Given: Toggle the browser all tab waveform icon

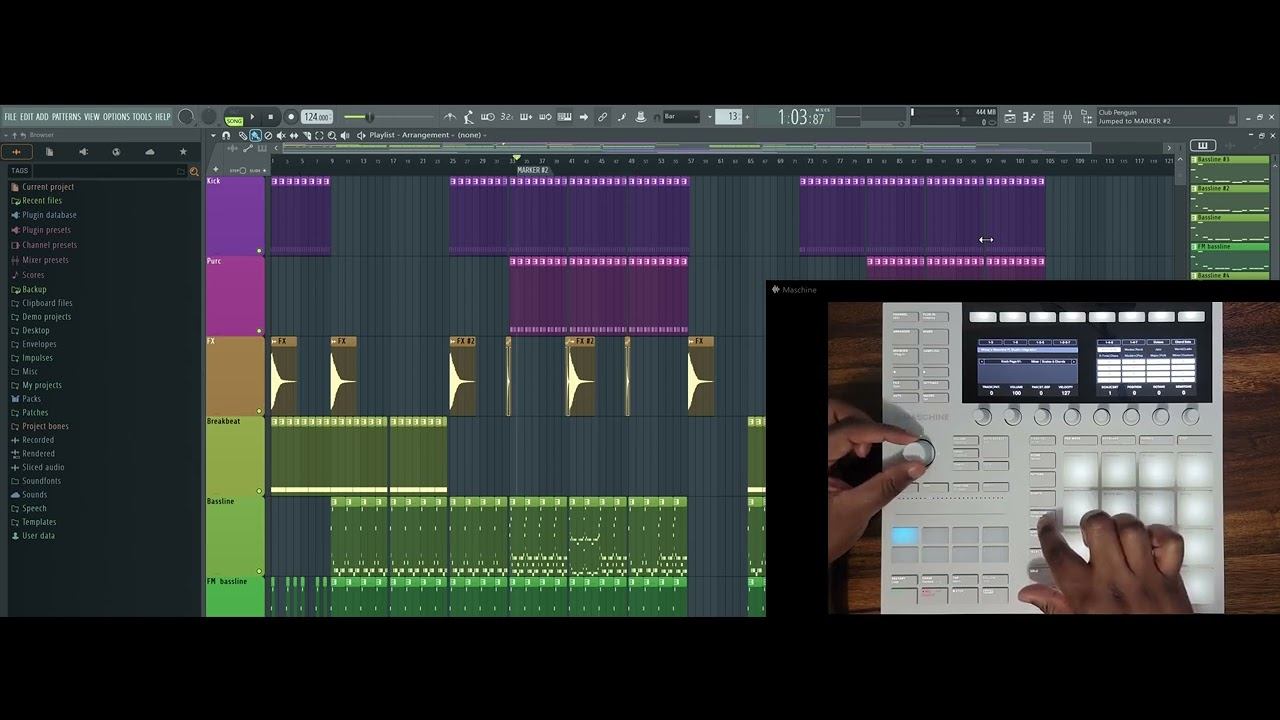Looking at the screenshot, I should click(16, 152).
